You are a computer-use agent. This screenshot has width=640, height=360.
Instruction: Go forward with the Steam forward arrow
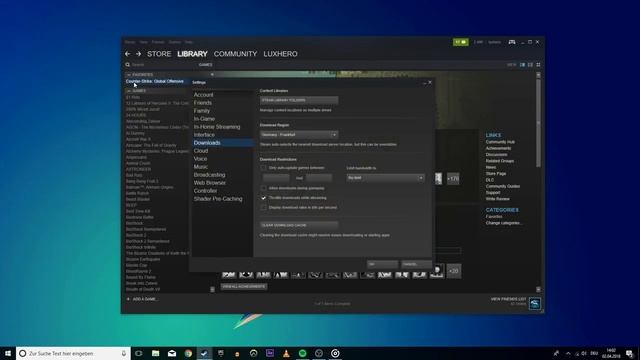(x=138, y=54)
